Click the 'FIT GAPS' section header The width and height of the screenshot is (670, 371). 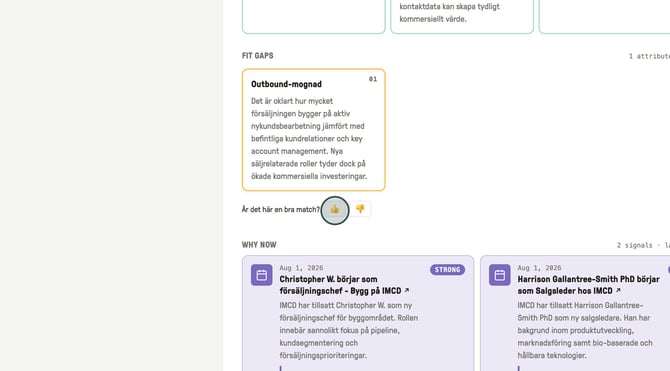[258, 56]
